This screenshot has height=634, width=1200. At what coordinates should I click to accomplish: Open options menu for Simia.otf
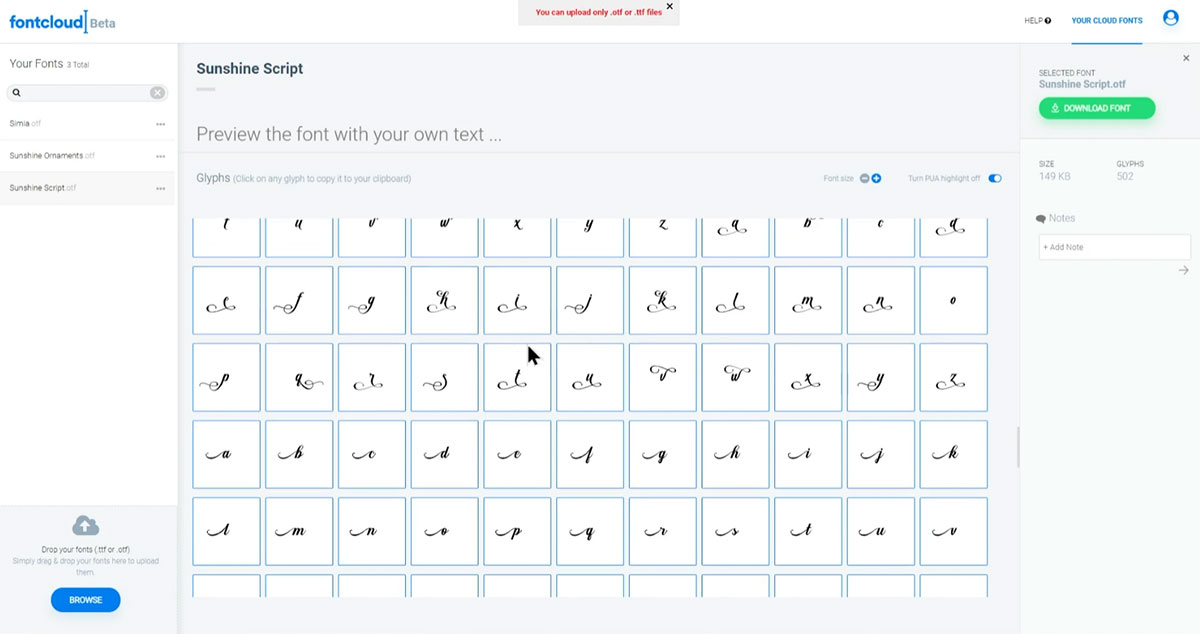[160, 124]
